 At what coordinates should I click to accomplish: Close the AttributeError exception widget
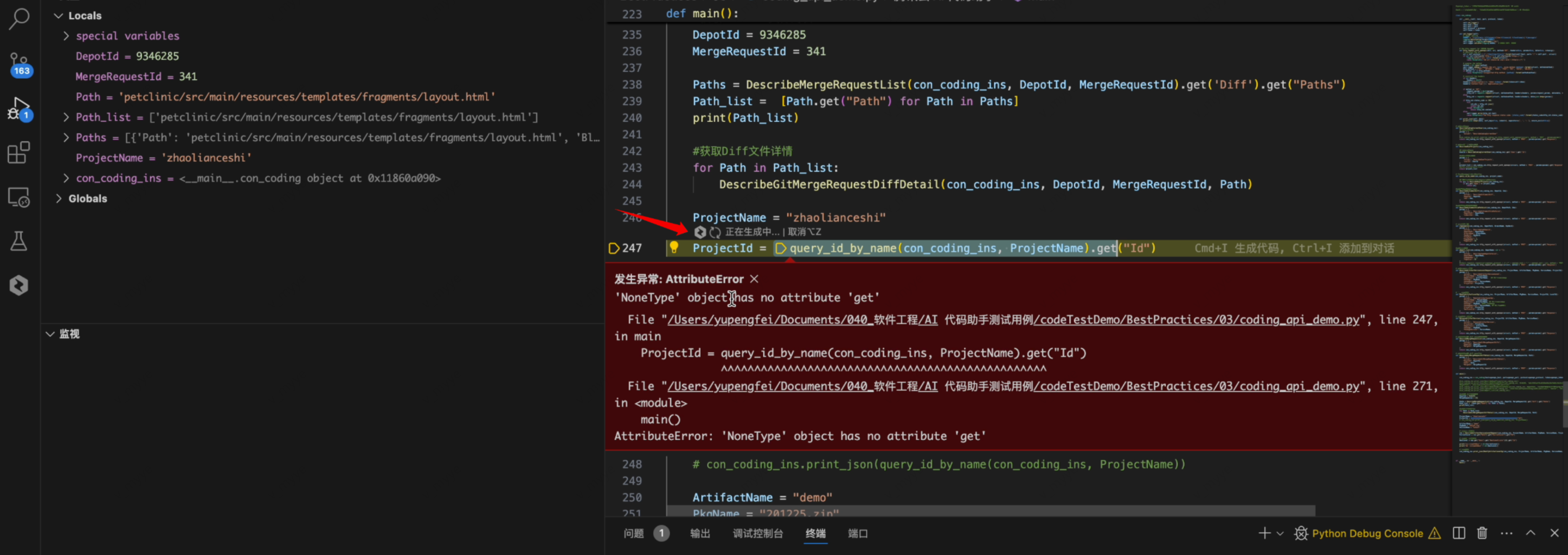pos(754,279)
